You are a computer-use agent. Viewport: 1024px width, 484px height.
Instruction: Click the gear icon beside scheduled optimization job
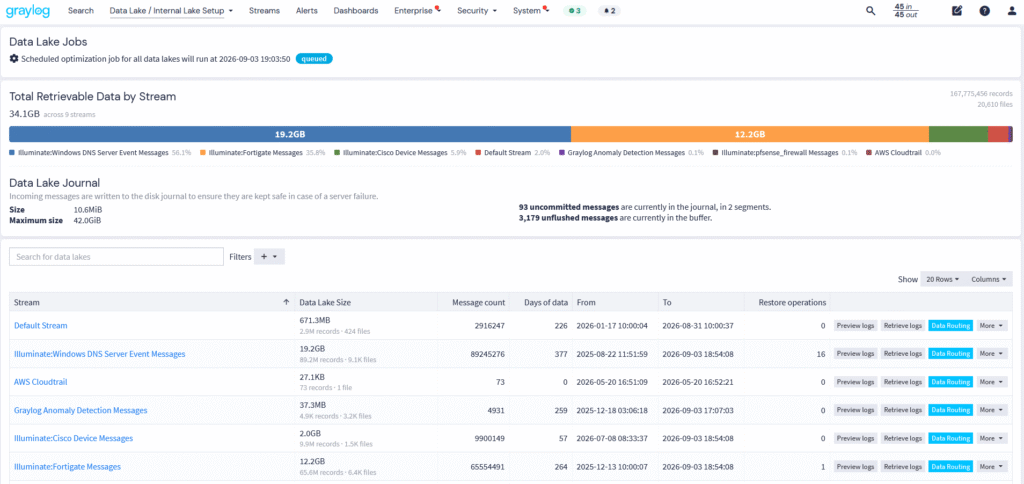pos(14,59)
